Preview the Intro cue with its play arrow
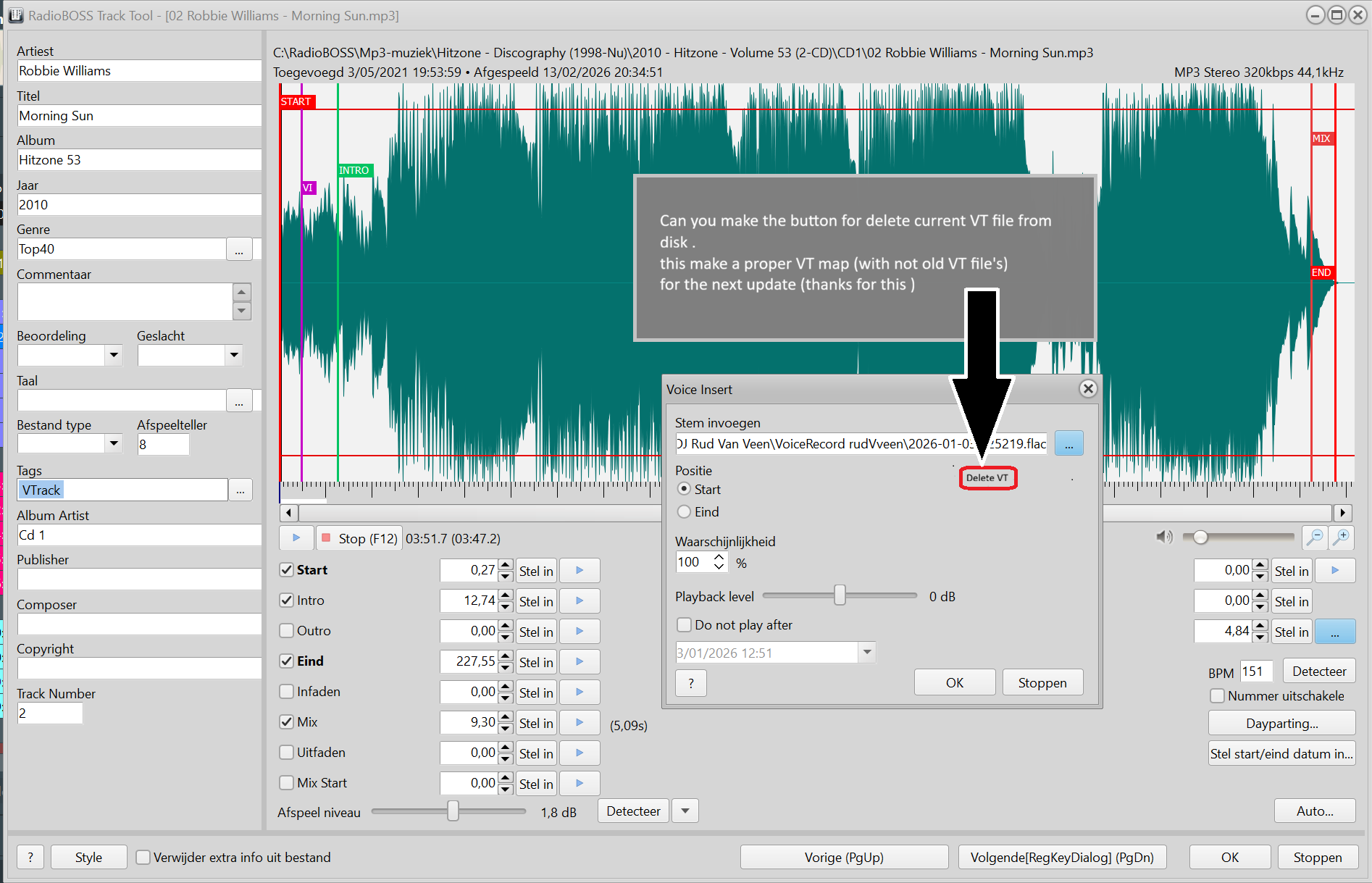The width and height of the screenshot is (1372, 883). click(580, 600)
